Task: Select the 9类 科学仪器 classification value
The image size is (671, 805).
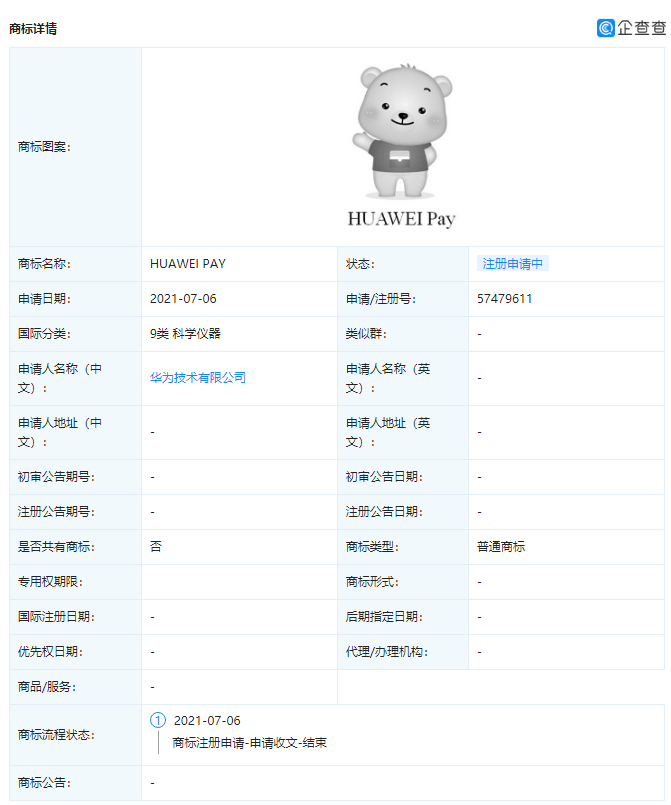Action: coord(185,334)
